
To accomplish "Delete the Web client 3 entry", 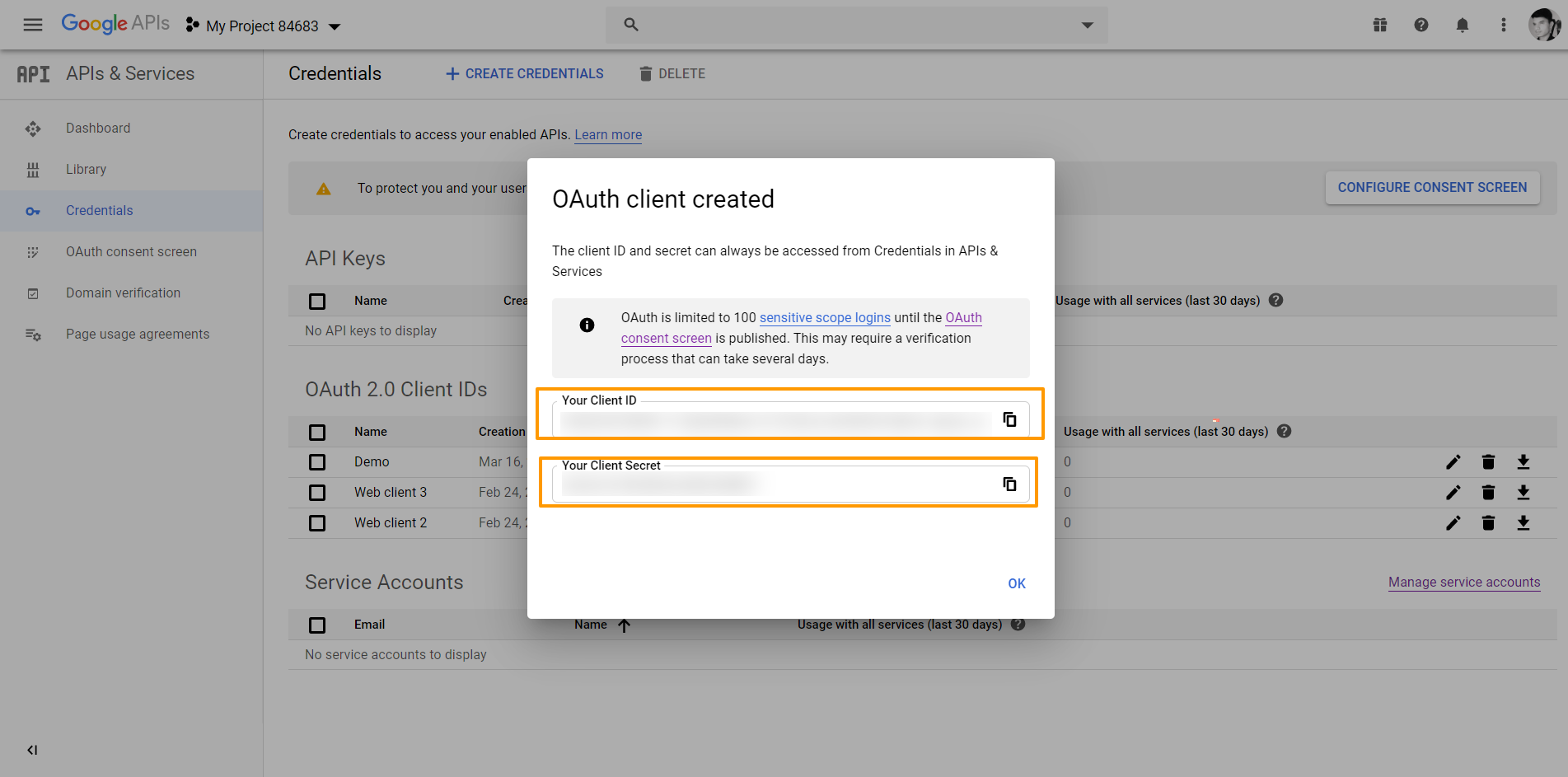I will click(x=1488, y=493).
